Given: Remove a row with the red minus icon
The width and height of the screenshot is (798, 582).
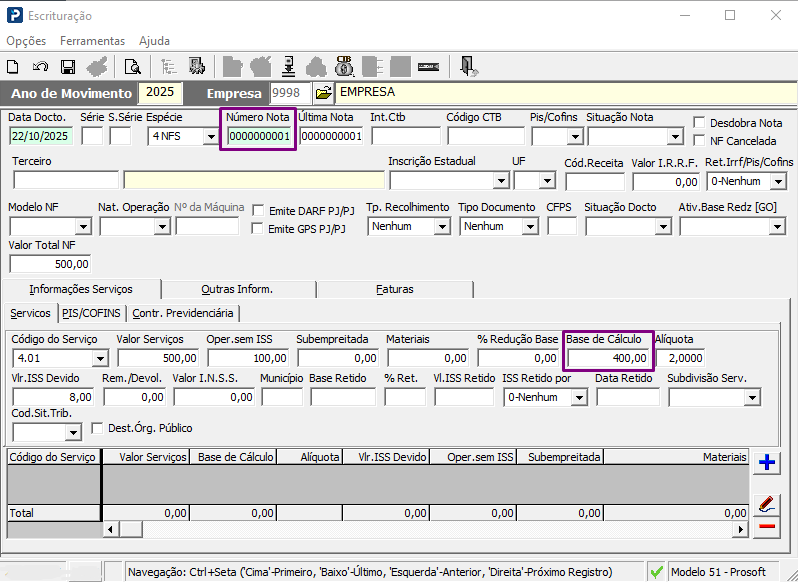Looking at the screenshot, I should (x=767, y=526).
